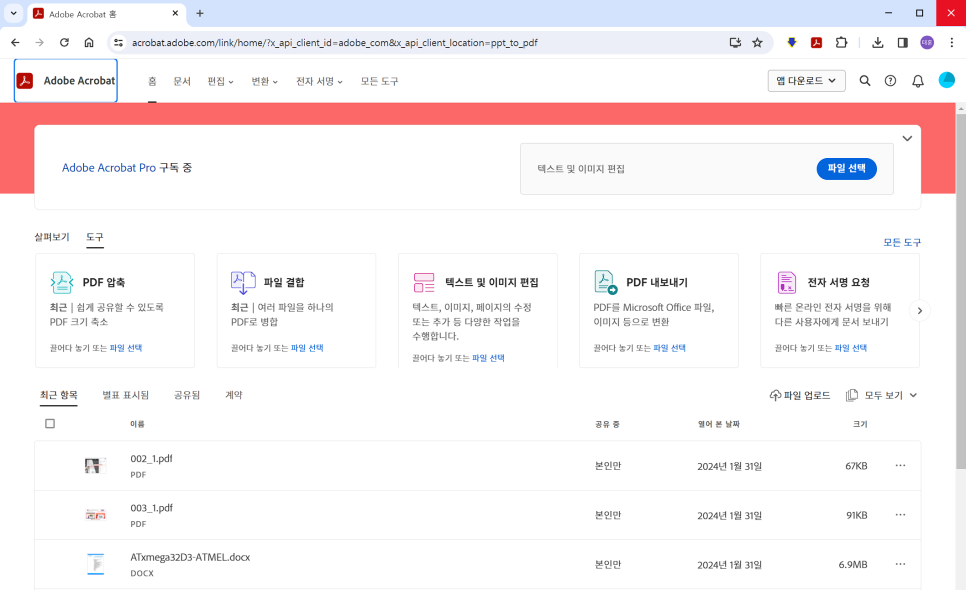Open more options for 003_1.pdf
Screen dimensions: 966x590
pyautogui.click(x=900, y=515)
